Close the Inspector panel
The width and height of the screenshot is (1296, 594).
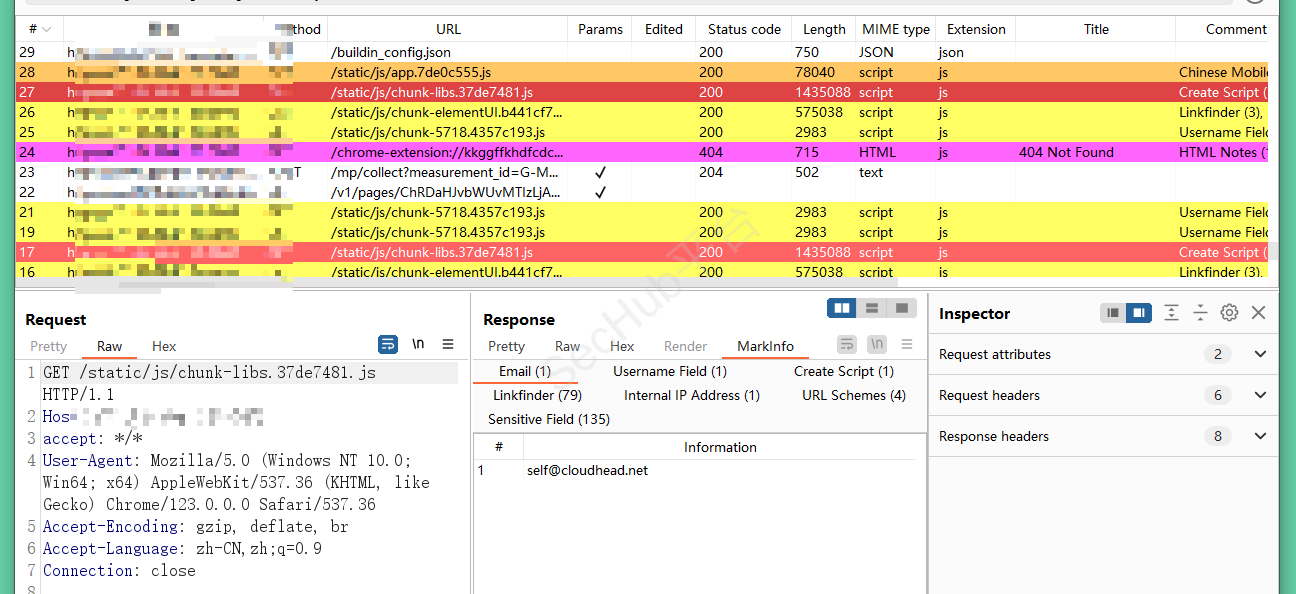[1259, 313]
